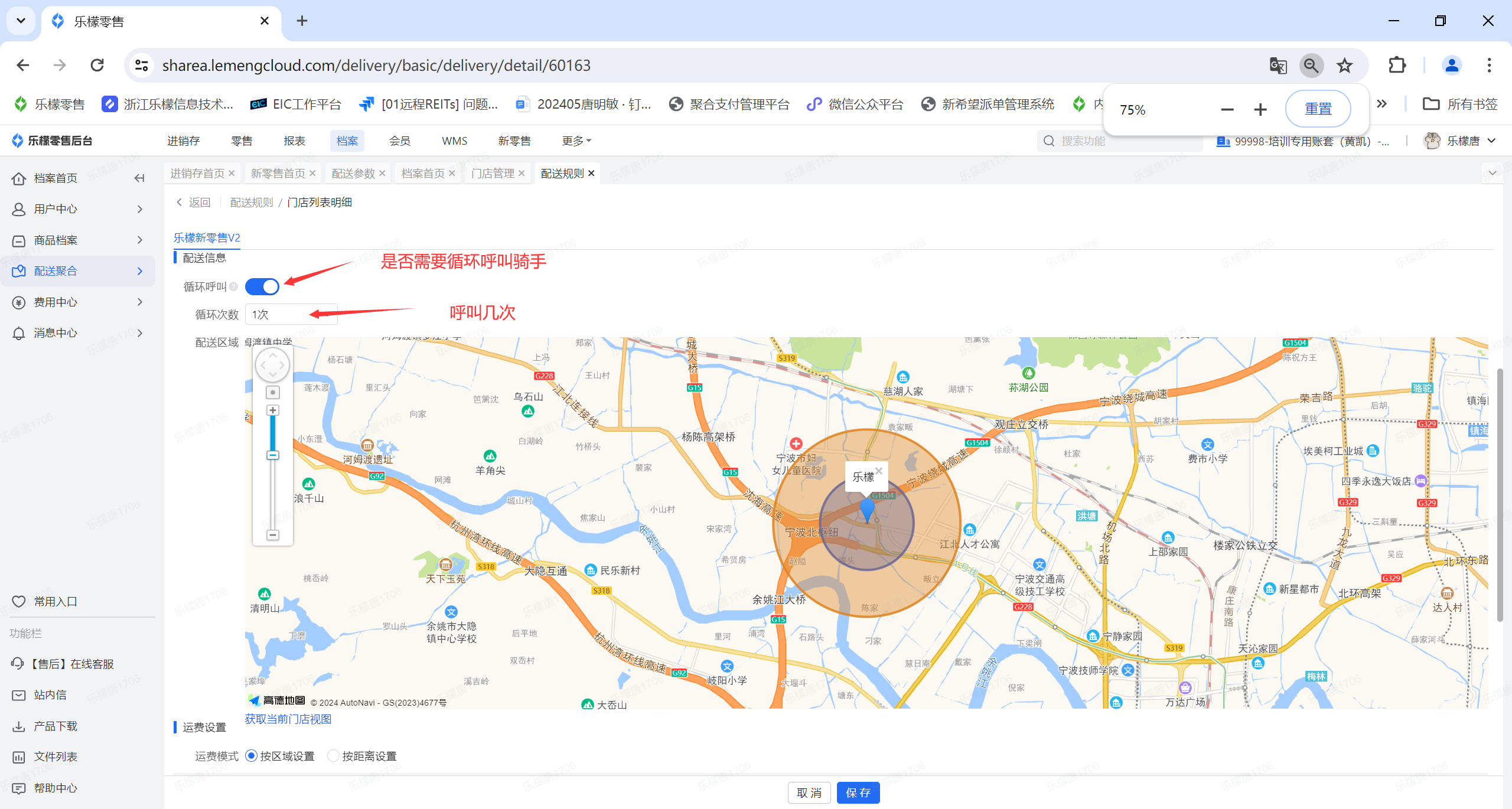The width and height of the screenshot is (1512, 809).
Task: Open 零售 top menu
Action: 242,141
